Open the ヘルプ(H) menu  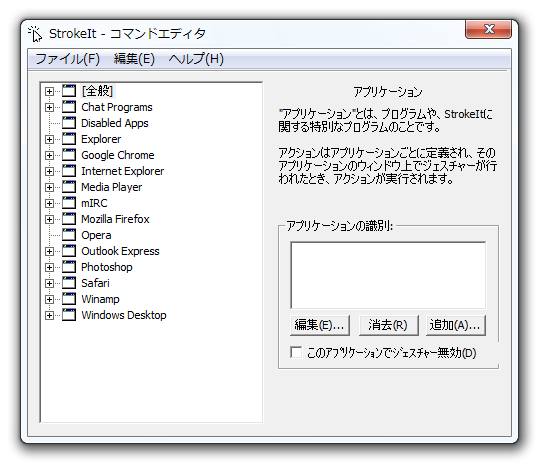tap(196, 59)
